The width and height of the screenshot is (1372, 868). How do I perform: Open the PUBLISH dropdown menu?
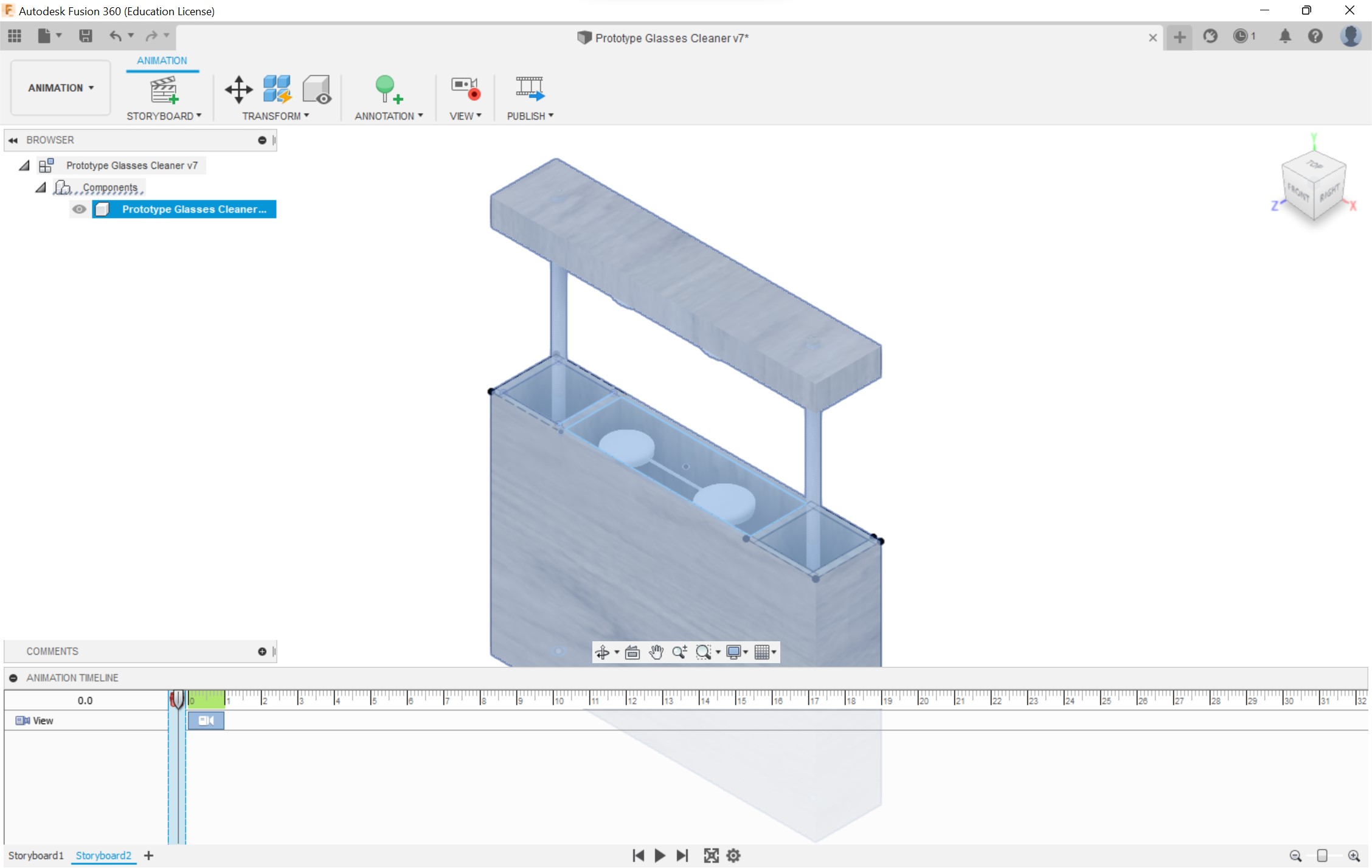click(530, 115)
